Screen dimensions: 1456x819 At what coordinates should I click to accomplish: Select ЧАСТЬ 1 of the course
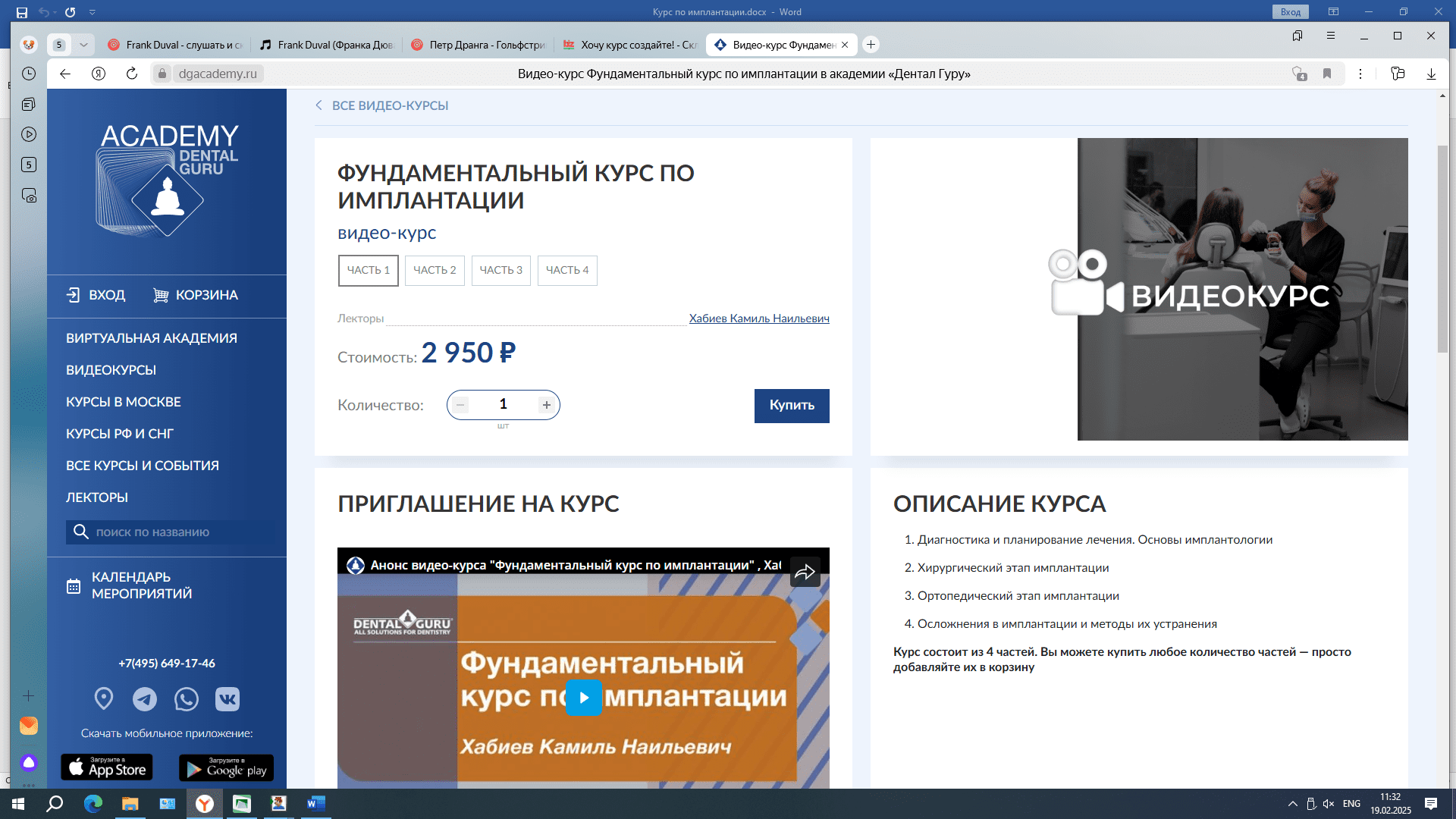click(x=369, y=271)
